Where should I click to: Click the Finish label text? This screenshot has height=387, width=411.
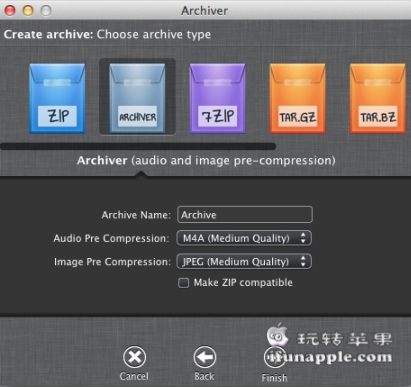coord(274,378)
